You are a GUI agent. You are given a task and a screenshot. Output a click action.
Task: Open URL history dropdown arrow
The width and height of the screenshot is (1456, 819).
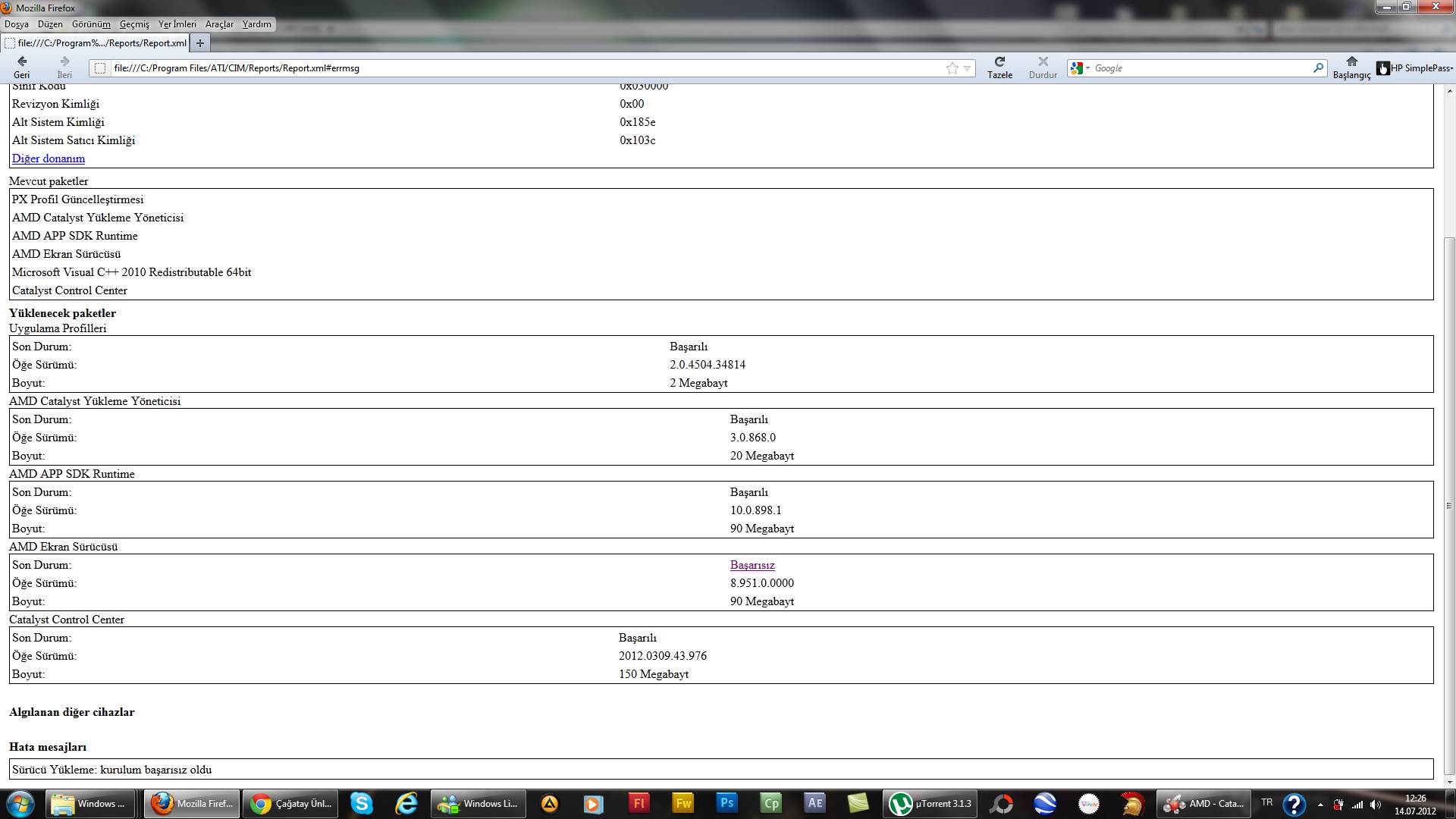coord(967,68)
